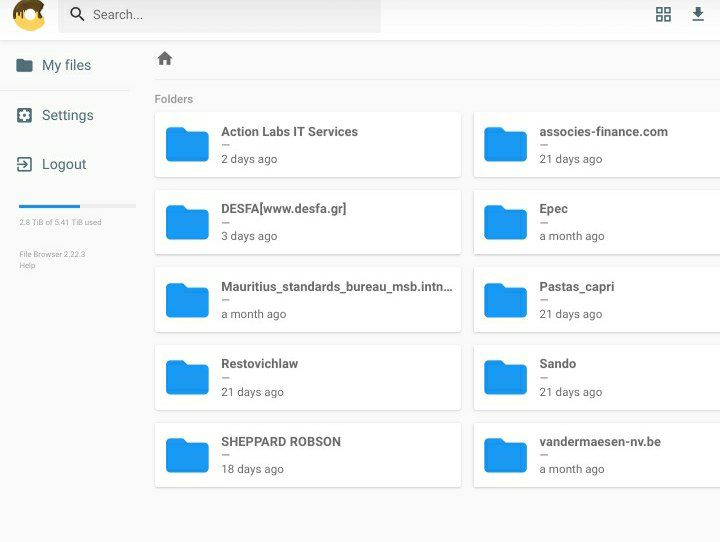Select the Restovichlaw folder icon
Screen dimensions: 720x542
coord(187,378)
